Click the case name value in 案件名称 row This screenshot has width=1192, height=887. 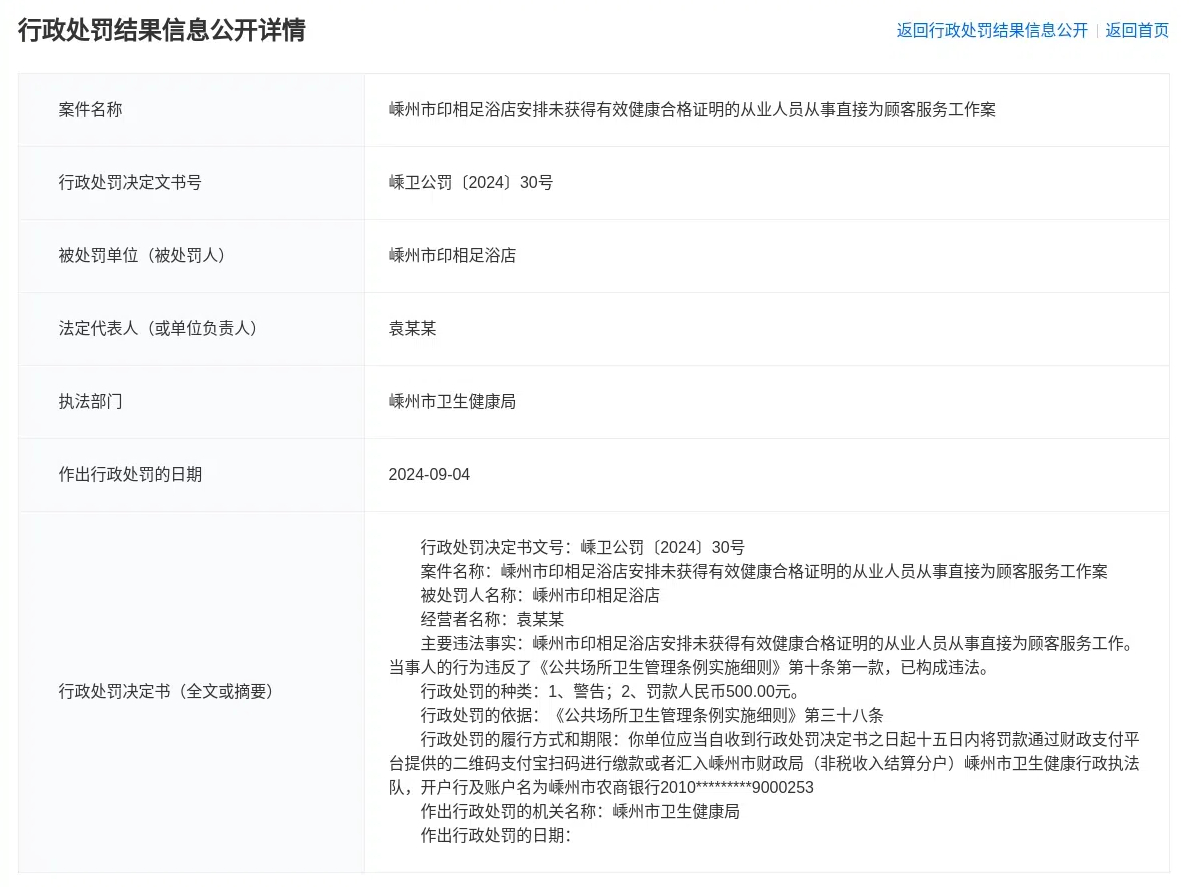click(692, 109)
